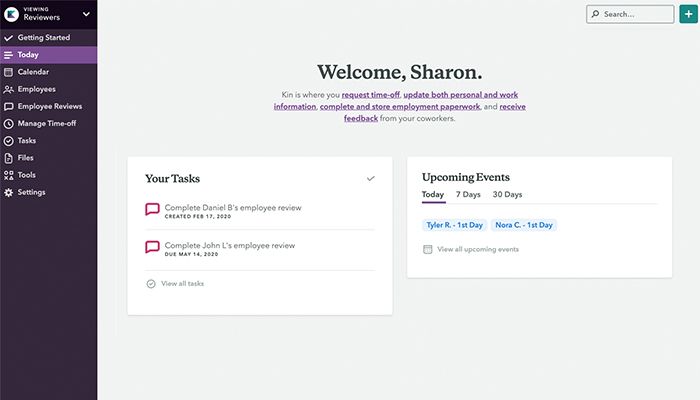Switch to the 30 Days tab
The width and height of the screenshot is (700, 400).
(507, 194)
